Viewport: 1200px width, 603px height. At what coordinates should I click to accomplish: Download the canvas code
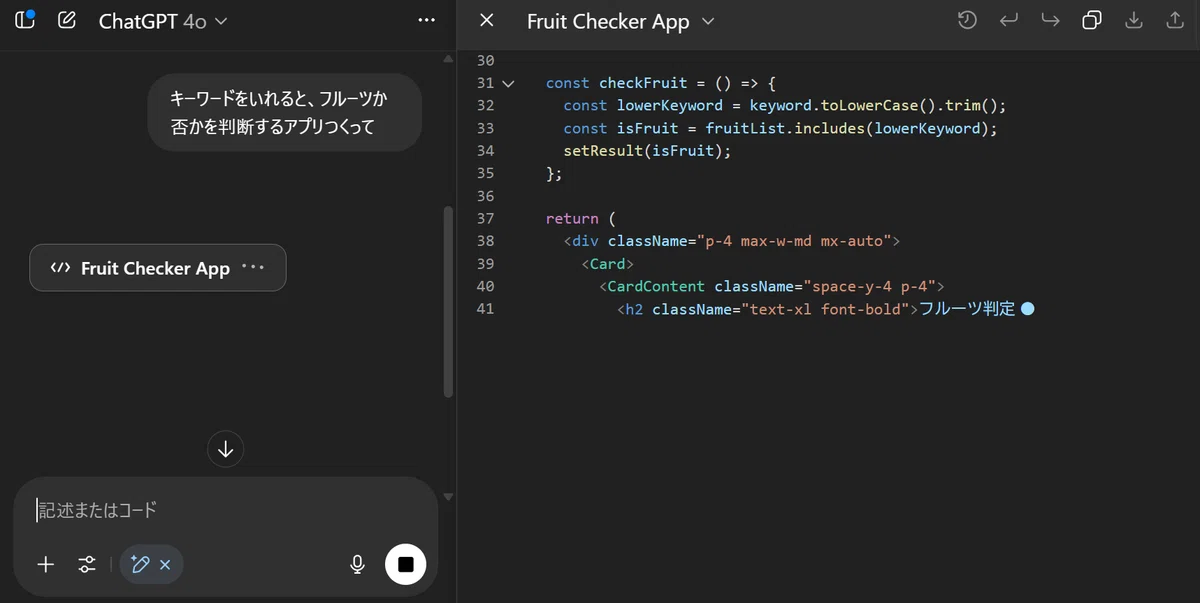tap(1134, 20)
